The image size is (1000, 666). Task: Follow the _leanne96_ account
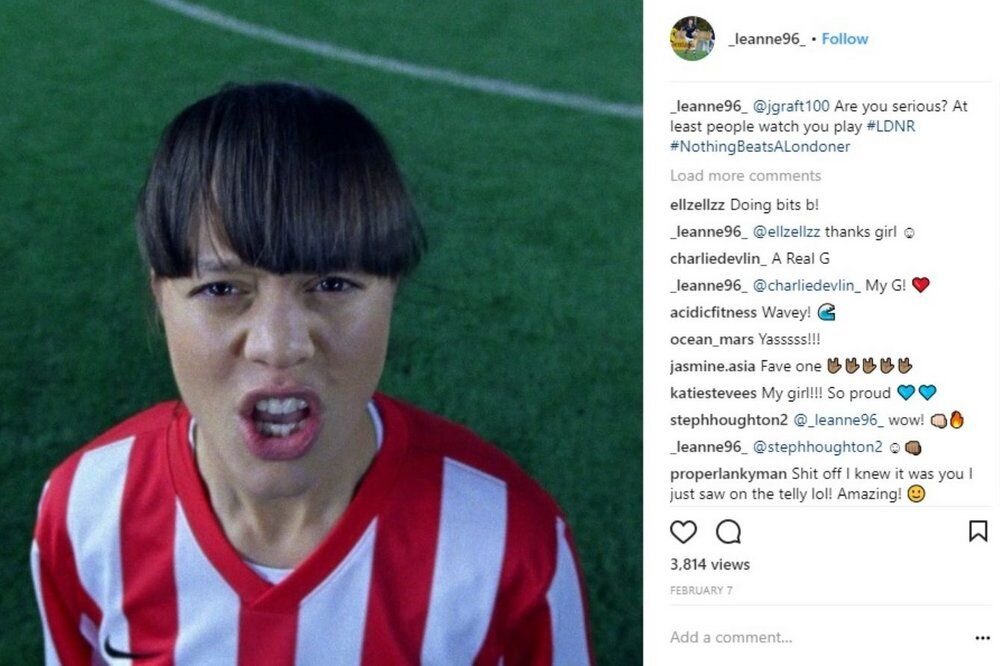pos(844,39)
